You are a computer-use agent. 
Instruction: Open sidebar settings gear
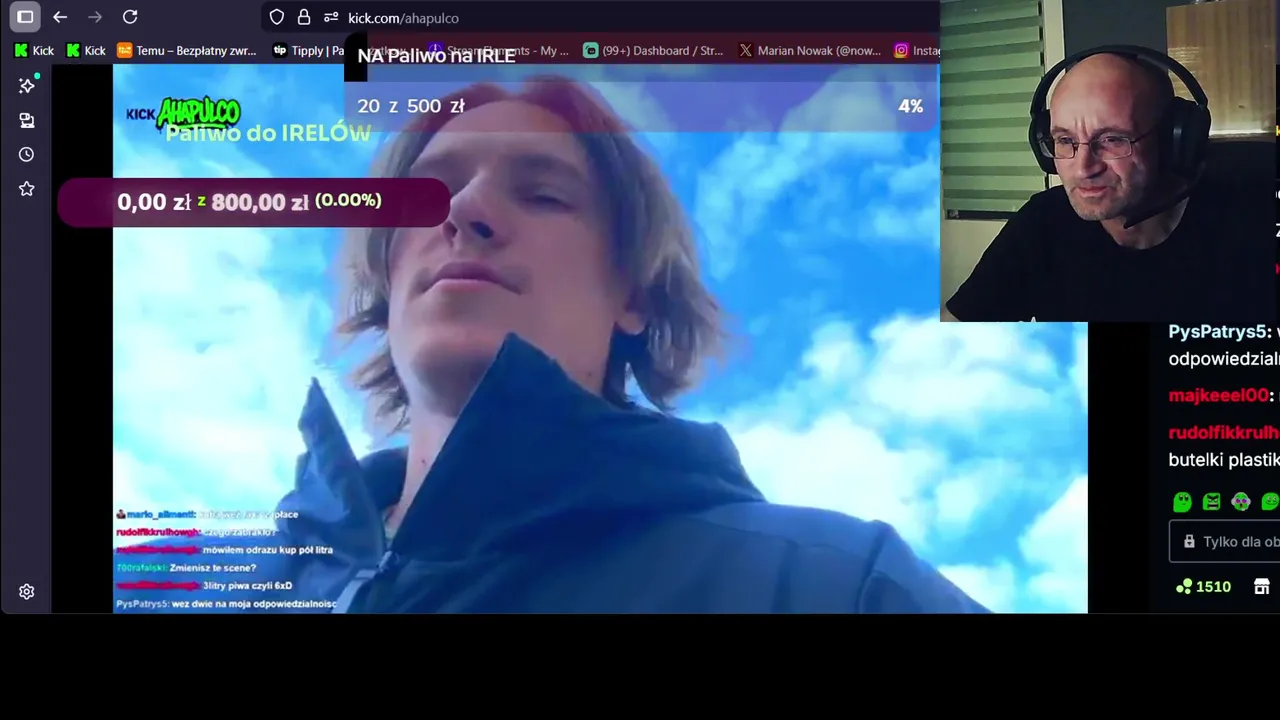(x=27, y=592)
